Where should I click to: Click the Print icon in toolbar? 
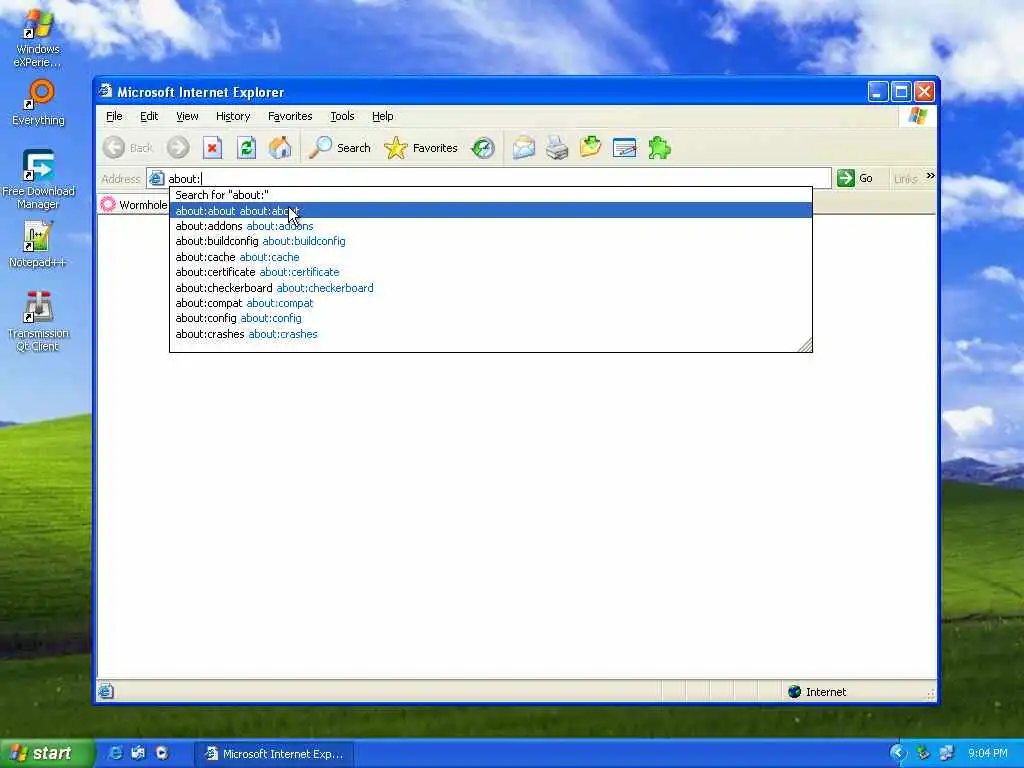[x=557, y=148]
